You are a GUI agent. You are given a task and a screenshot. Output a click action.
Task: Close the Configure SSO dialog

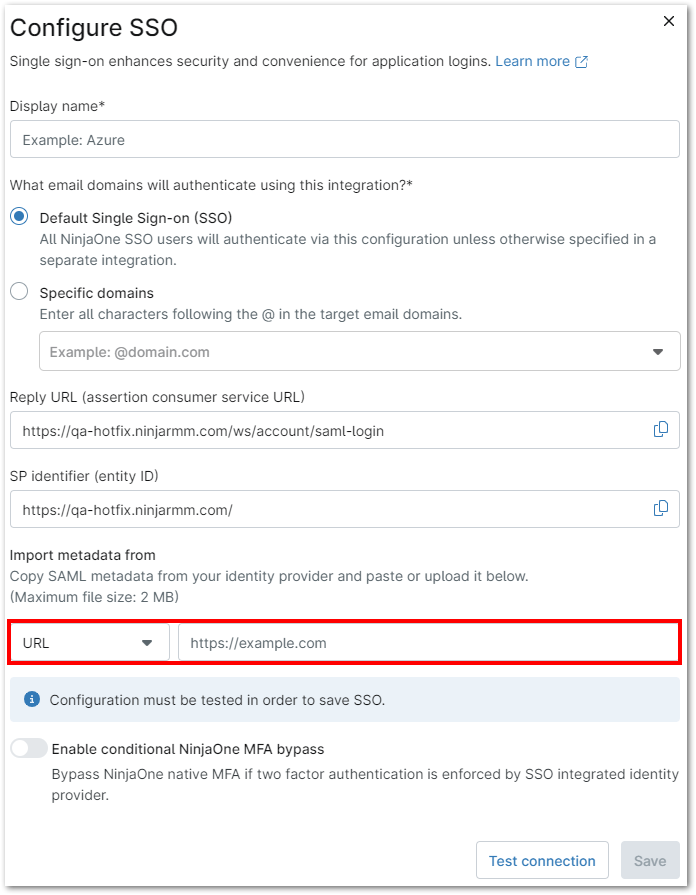[668, 20]
